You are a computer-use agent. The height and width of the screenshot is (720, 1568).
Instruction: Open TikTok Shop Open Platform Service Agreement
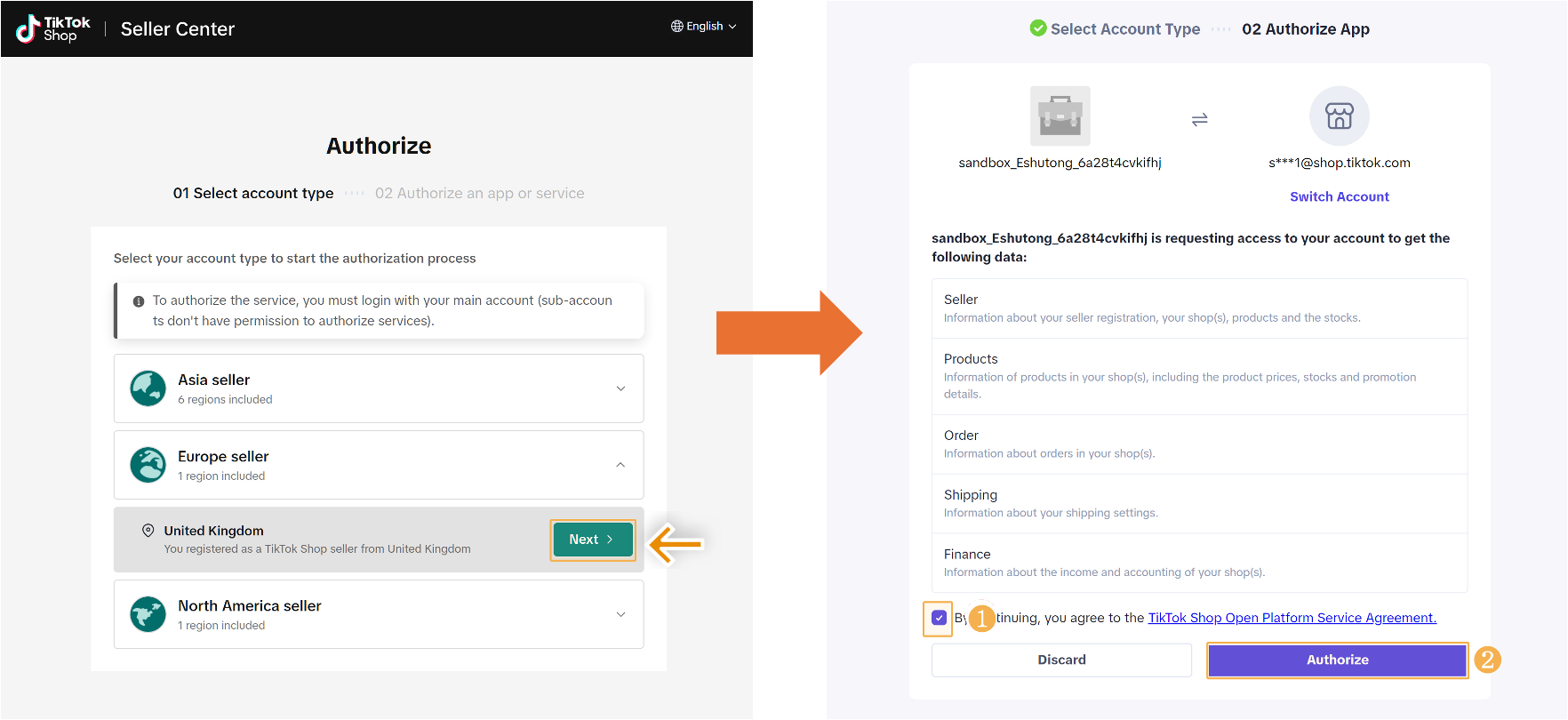[x=1292, y=618]
